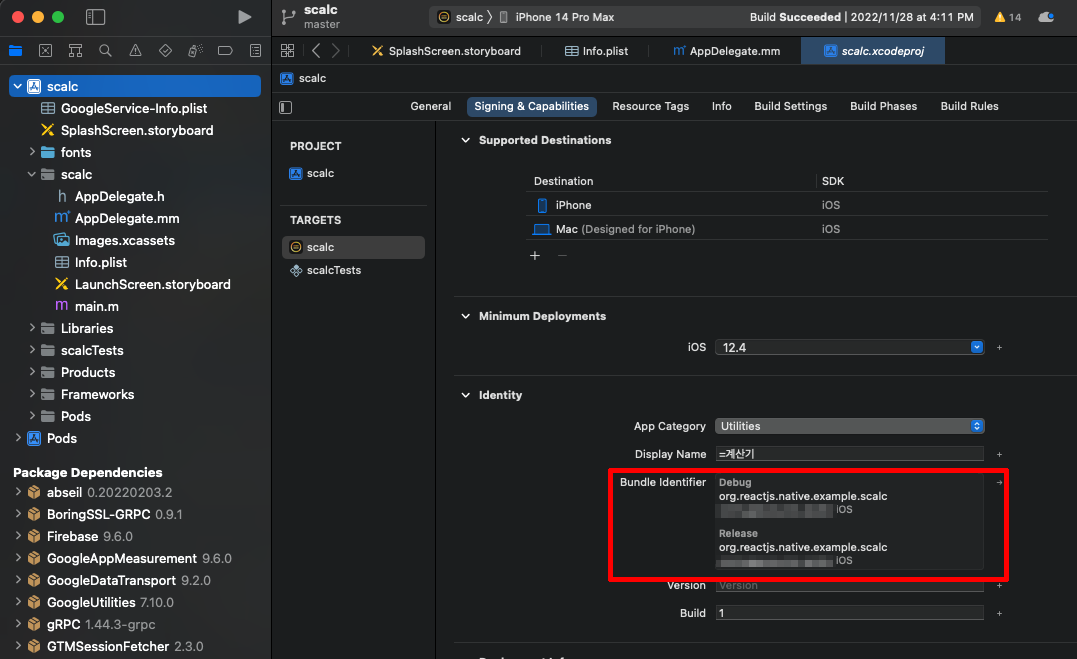The image size is (1077, 659).
Task: Open the Report navigator
Action: click(256, 51)
